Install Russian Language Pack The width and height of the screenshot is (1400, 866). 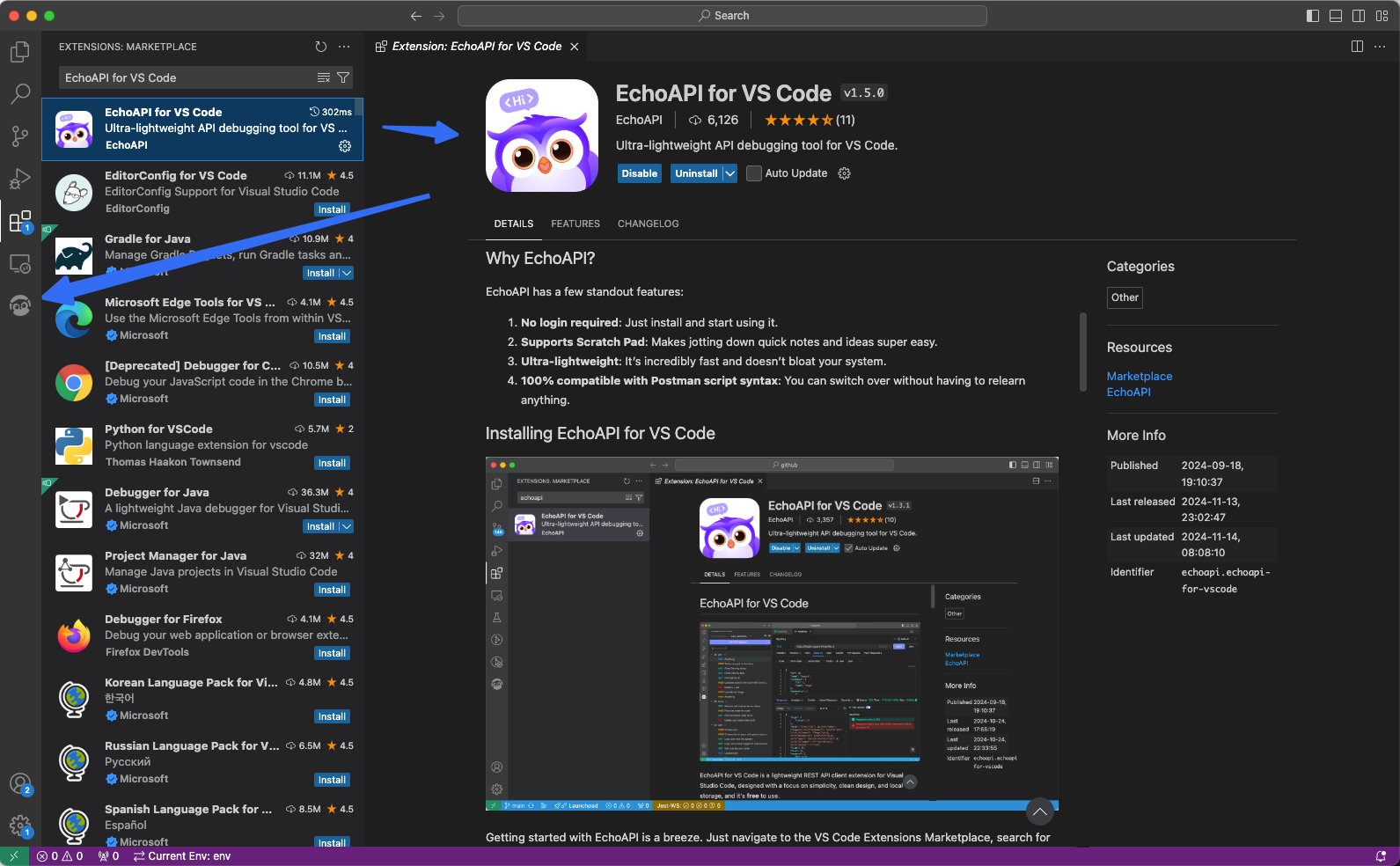click(332, 780)
